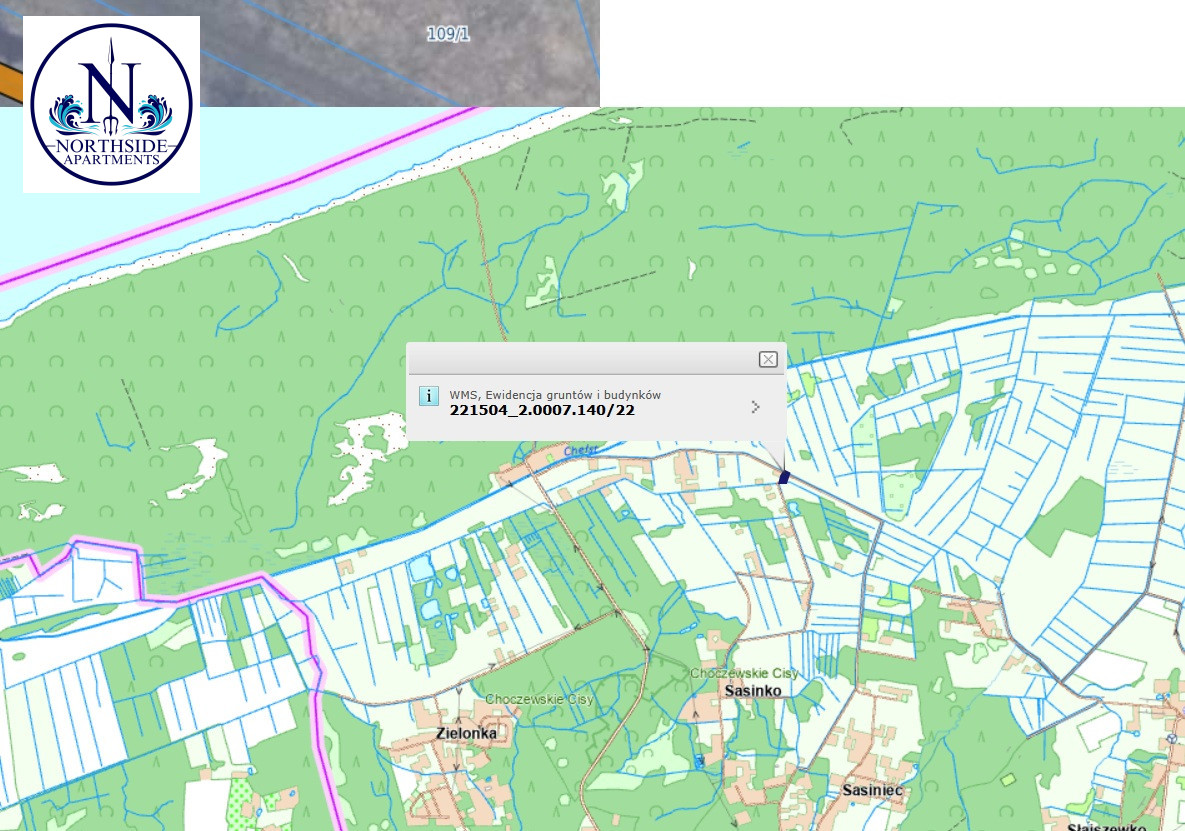Click the Northside Apartments logo
1185x831 pixels.
[111, 104]
